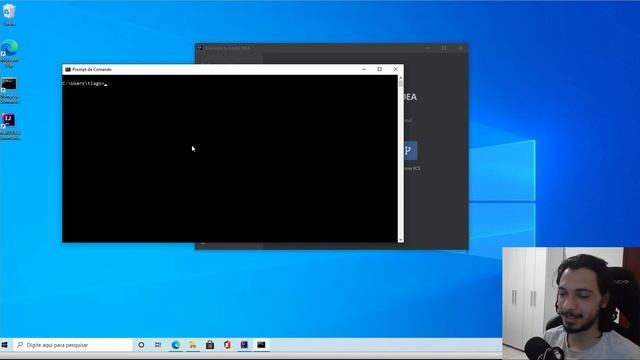Open the Microsoft Edge desktop shortcut

[9, 53]
